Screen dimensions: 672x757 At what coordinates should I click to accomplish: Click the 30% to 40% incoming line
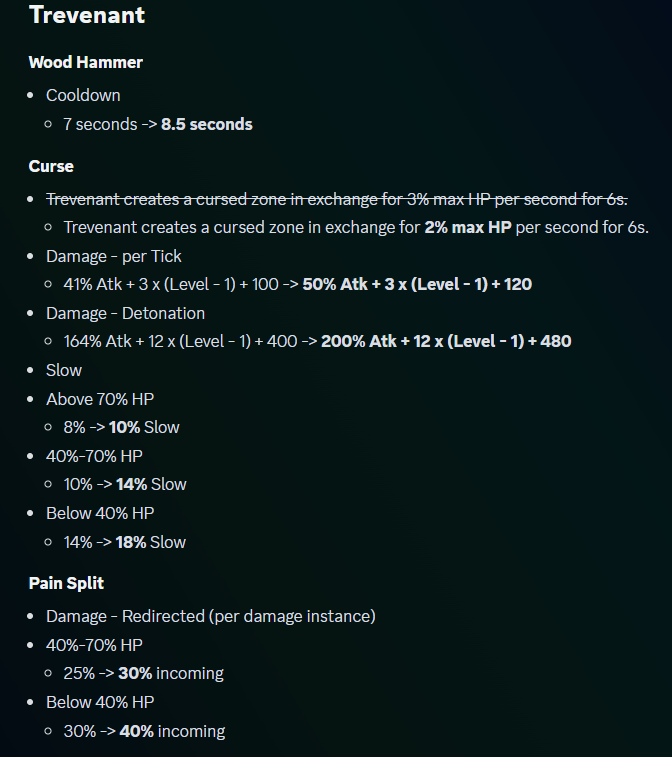point(144,731)
